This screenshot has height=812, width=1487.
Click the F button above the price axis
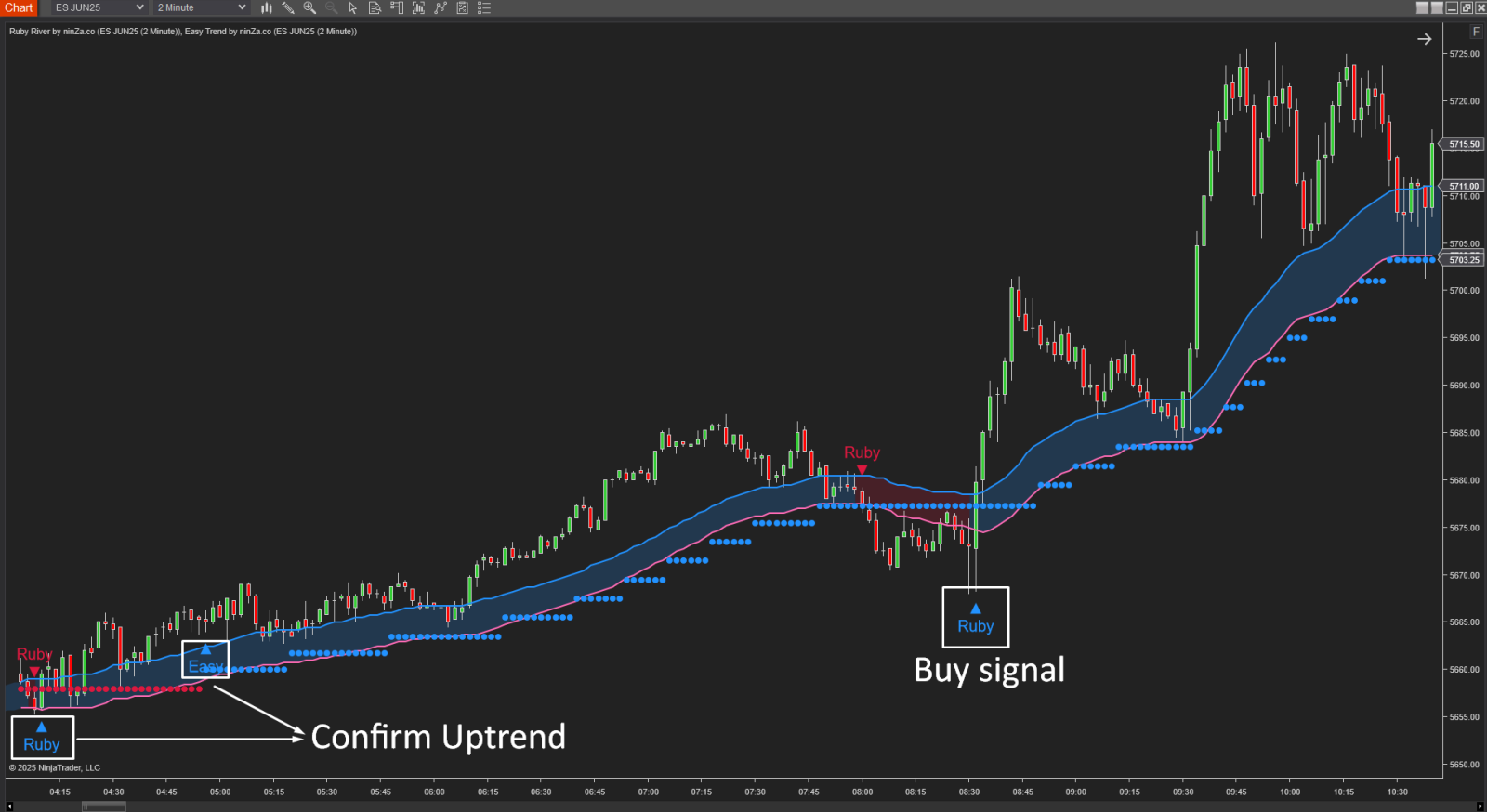click(1476, 32)
